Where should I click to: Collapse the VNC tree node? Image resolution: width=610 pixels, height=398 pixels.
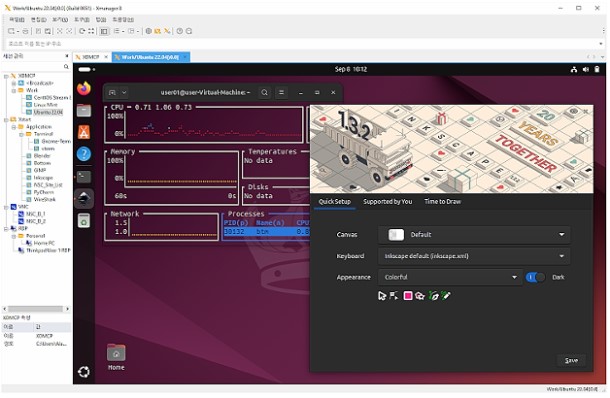click(6, 207)
